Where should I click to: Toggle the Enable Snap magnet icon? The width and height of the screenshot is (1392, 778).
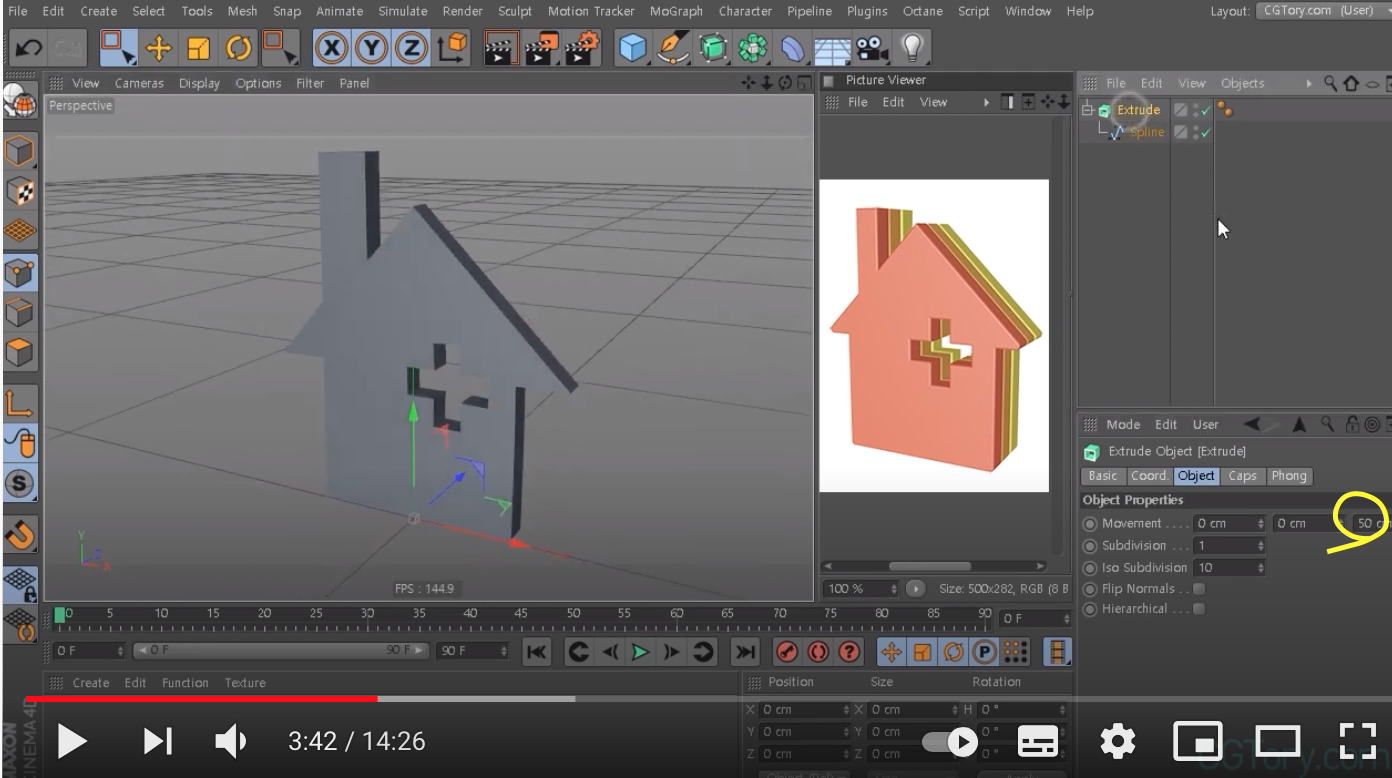coord(20,534)
